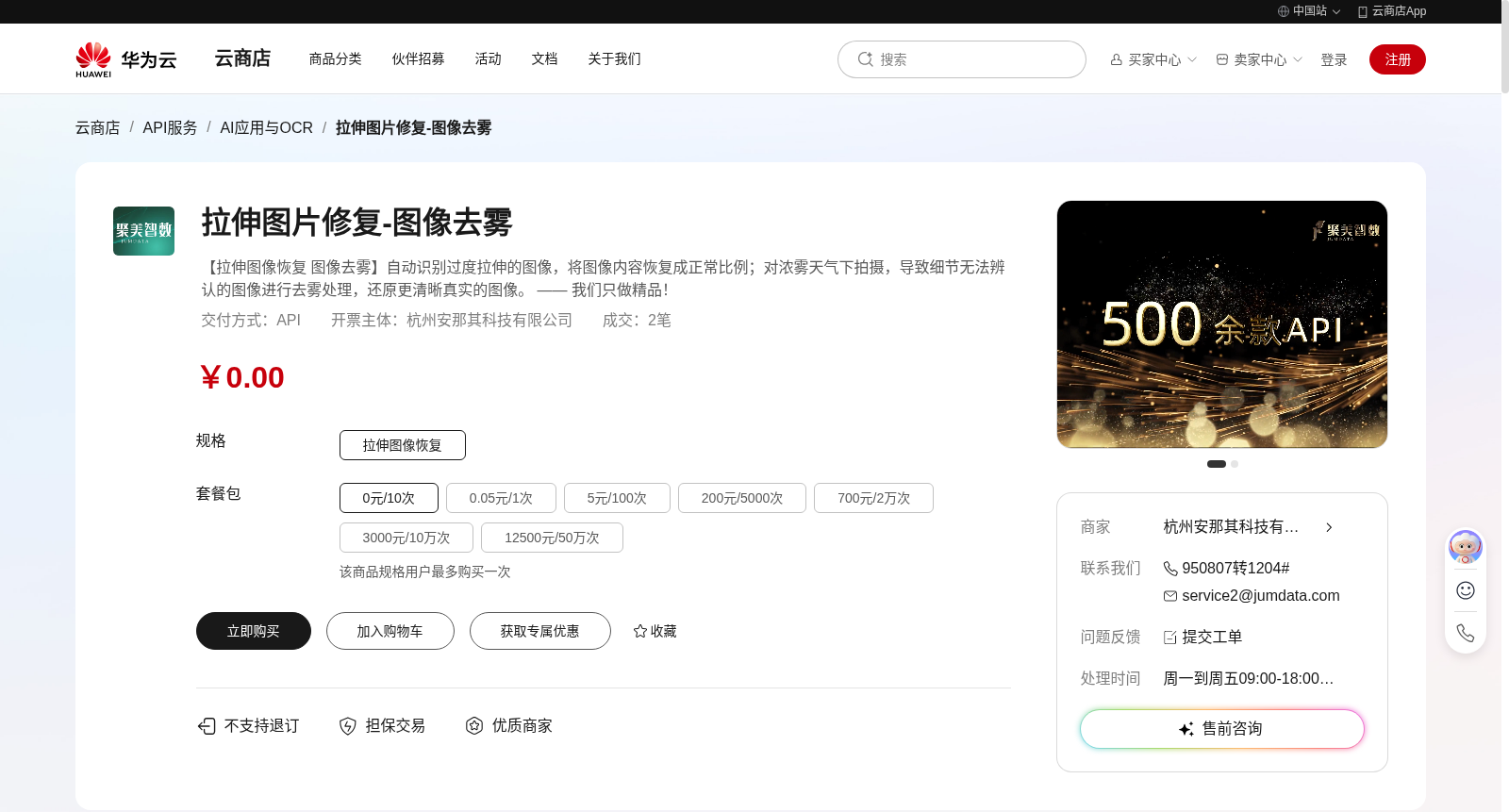The height and width of the screenshot is (812, 1509).
Task: Click the globe icon for 中国站
Action: (x=1284, y=11)
